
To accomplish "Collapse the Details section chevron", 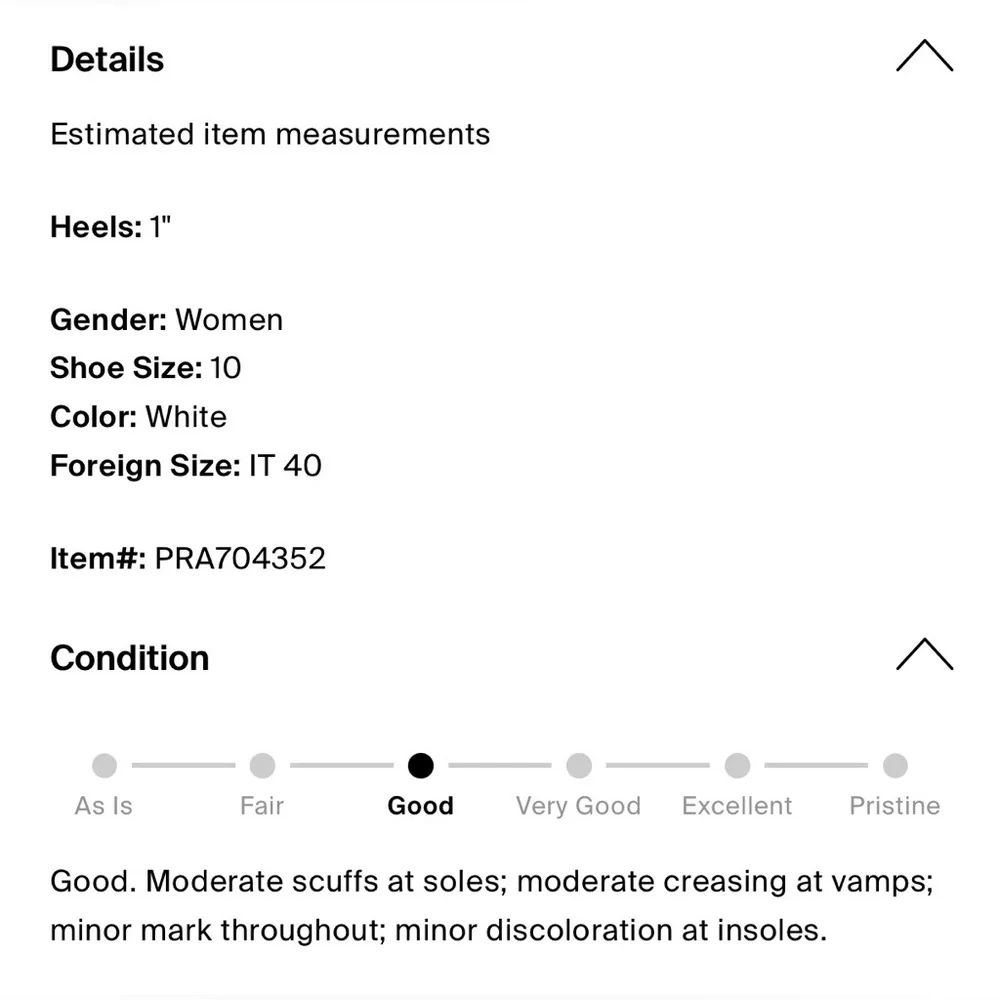I will coord(924,57).
